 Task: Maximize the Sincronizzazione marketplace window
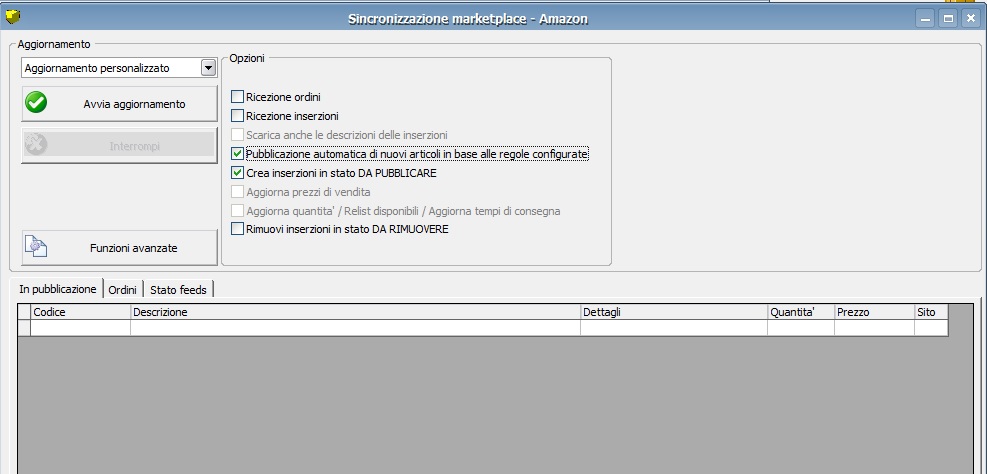[x=947, y=19]
